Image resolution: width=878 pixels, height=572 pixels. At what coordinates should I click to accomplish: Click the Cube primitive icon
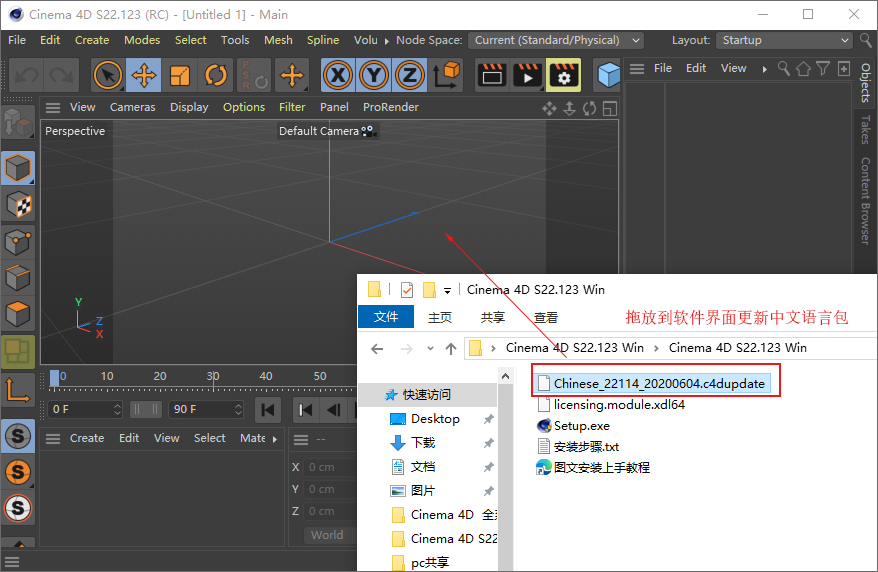(607, 75)
